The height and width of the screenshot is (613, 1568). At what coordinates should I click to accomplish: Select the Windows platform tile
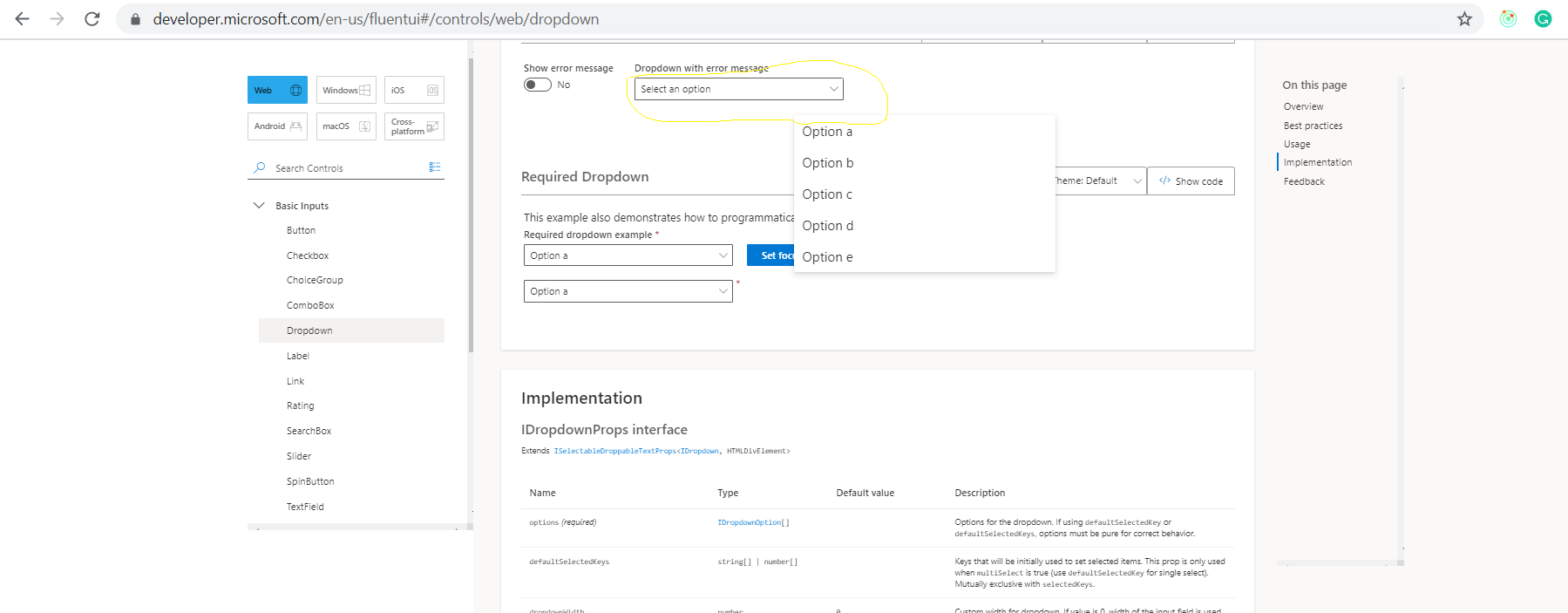coord(346,90)
